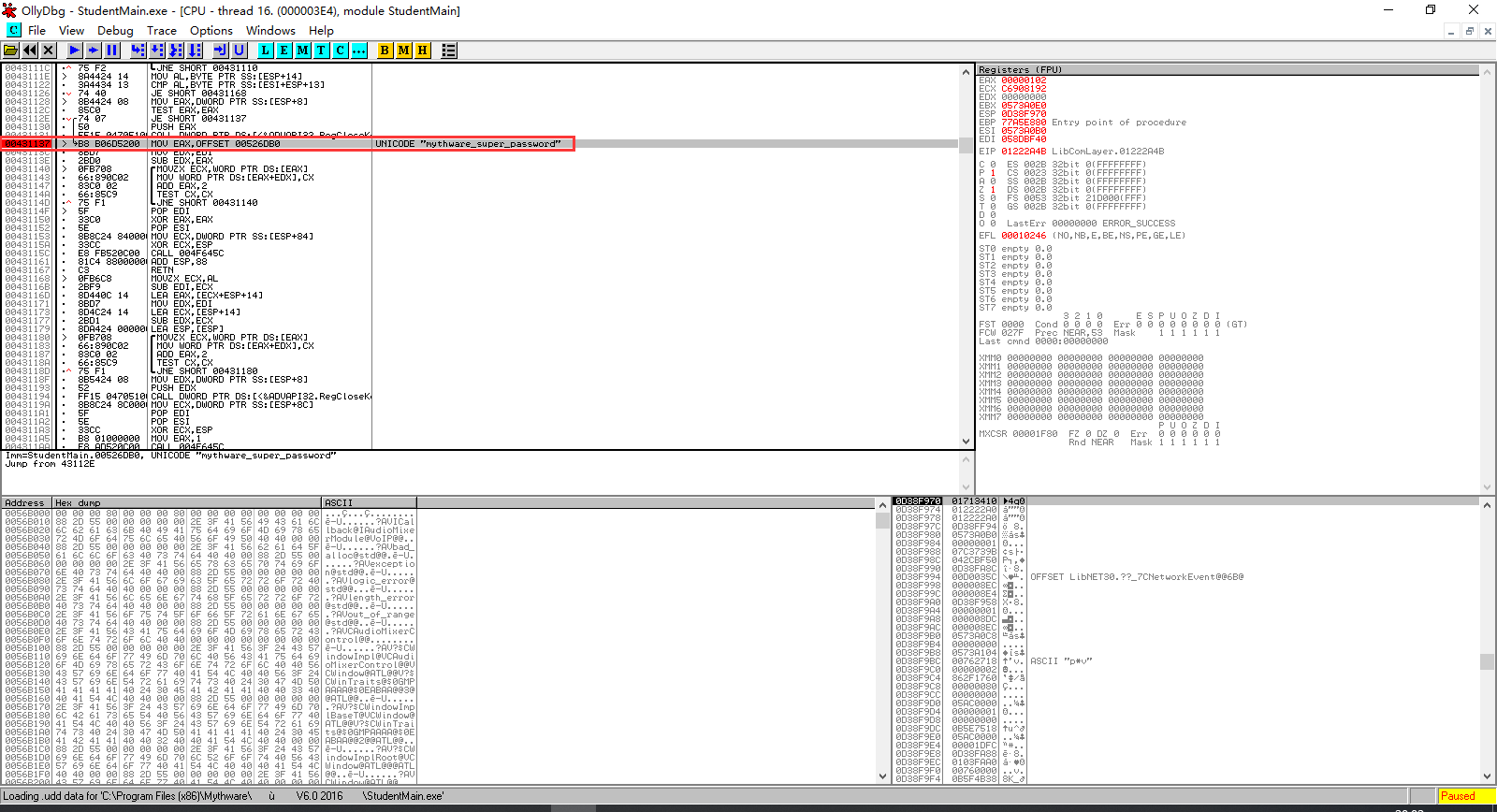Viewport: 1497px width, 812px height.
Task: Open the Options menu
Action: 211,31
